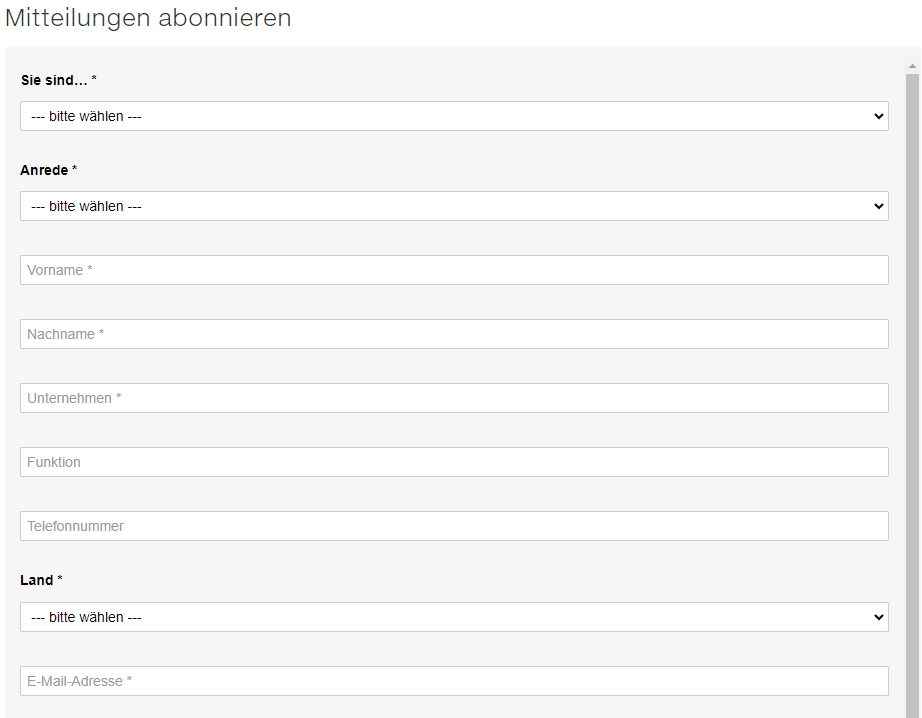This screenshot has height=718, width=922.
Task: Open the 'Sie sind...' dropdown
Action: click(453, 116)
